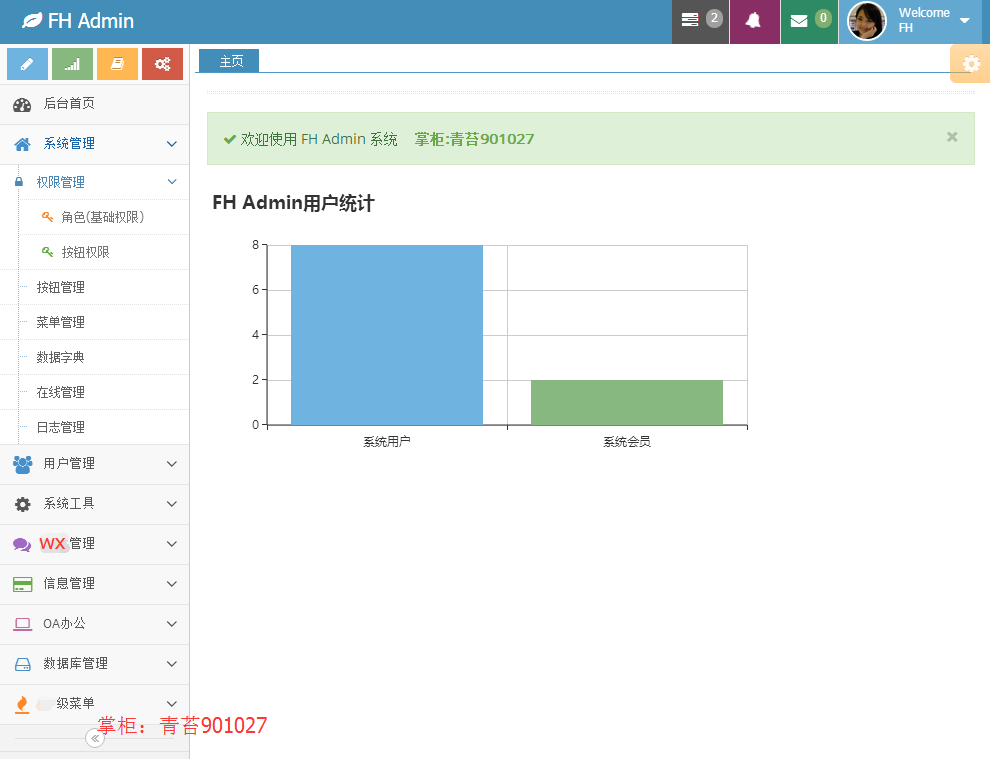Click the dashboard gauge icon
This screenshot has width=990, height=759.
pos(22,105)
